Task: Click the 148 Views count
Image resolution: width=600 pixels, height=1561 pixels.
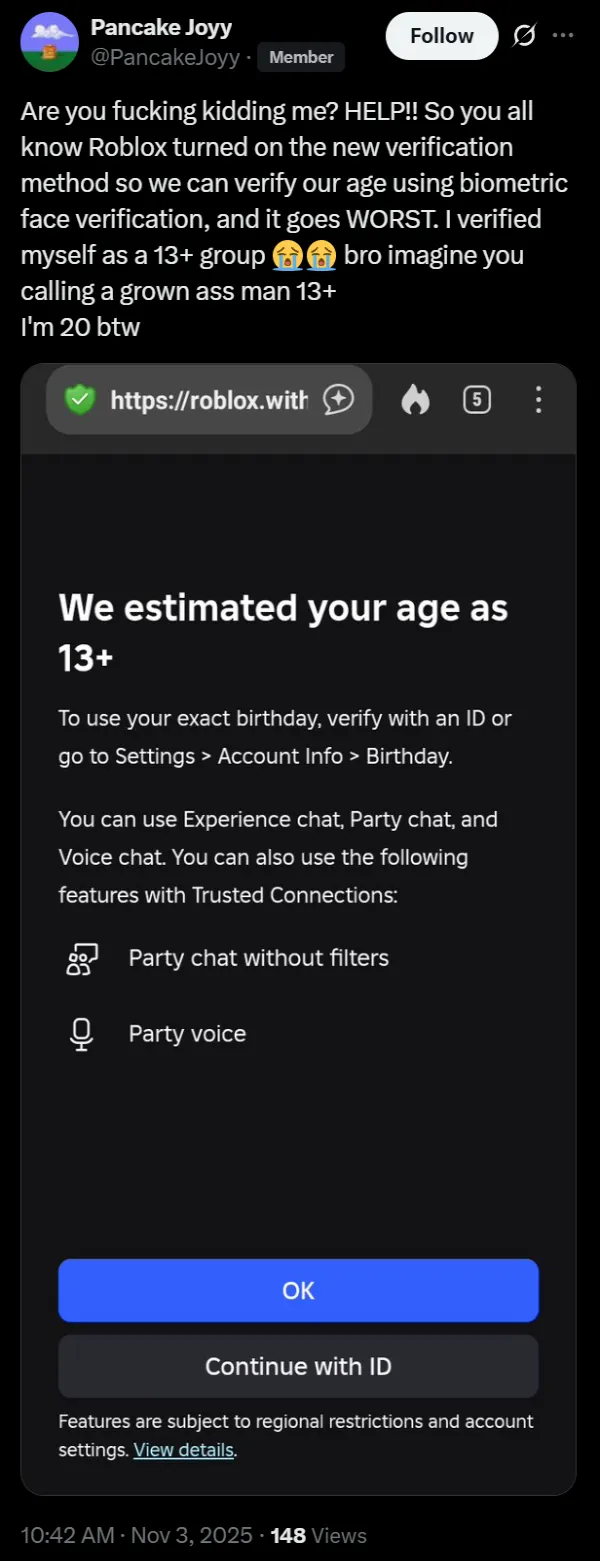Action: click(x=319, y=1535)
